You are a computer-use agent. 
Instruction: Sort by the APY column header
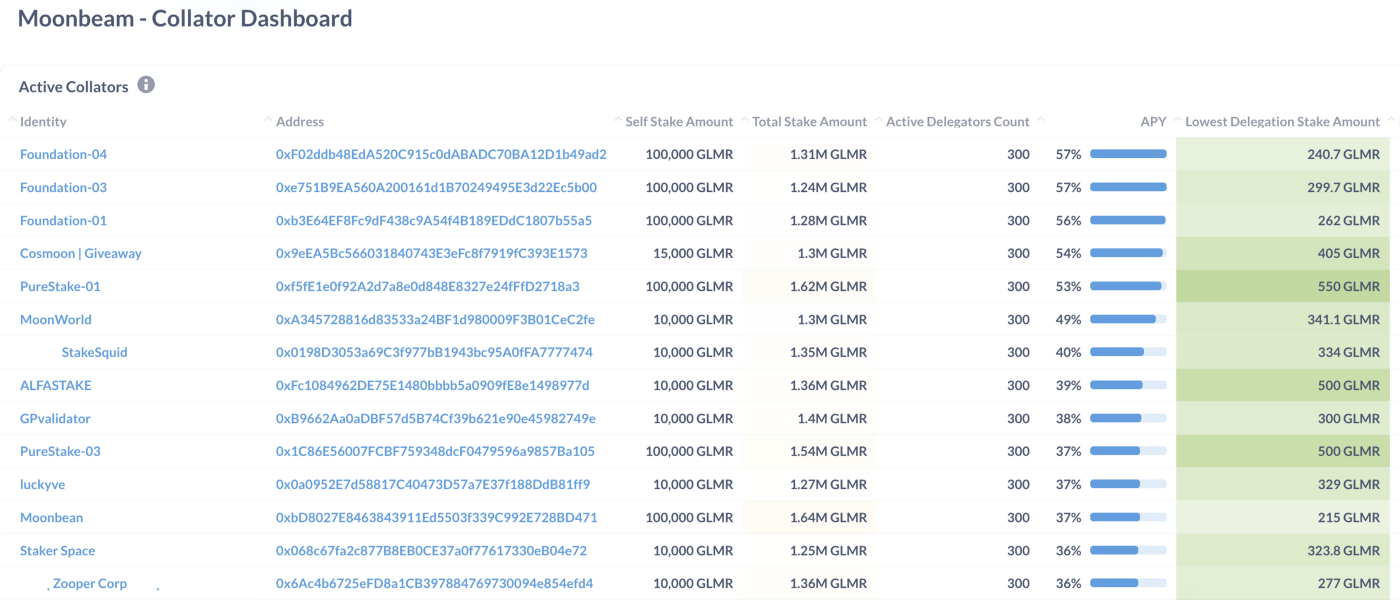[x=1153, y=121]
